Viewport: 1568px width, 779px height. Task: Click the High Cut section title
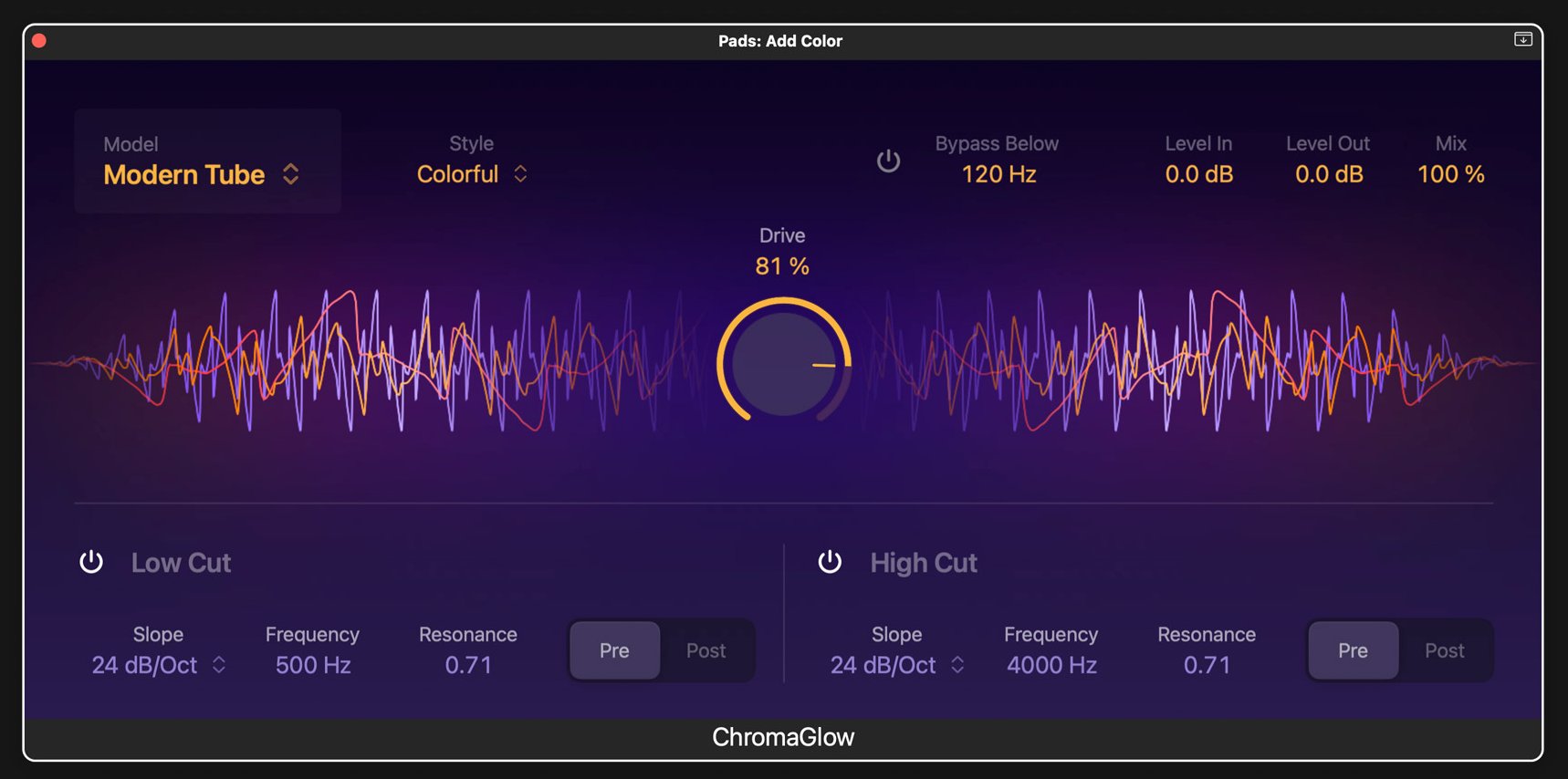point(924,563)
